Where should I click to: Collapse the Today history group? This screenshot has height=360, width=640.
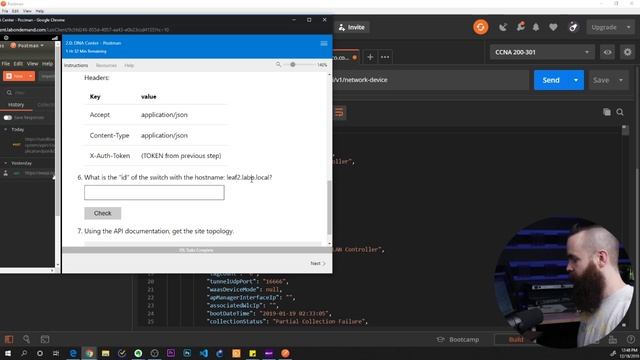tap(6, 129)
